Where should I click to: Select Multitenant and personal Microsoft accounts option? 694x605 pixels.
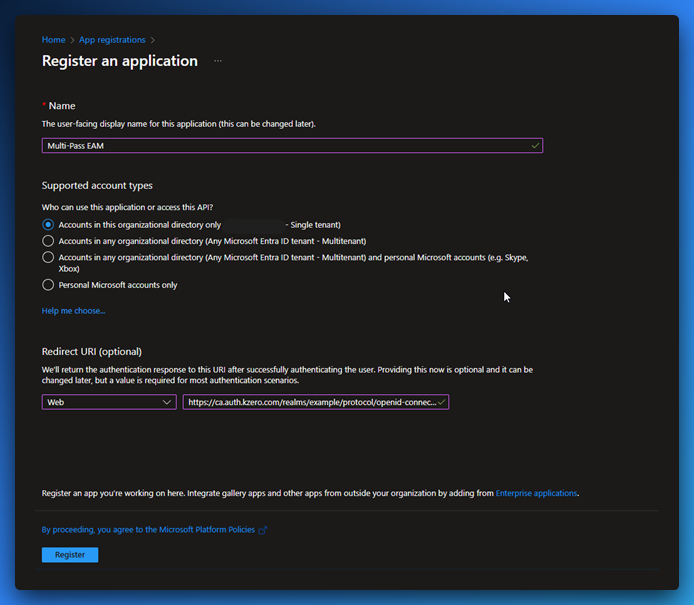48,258
